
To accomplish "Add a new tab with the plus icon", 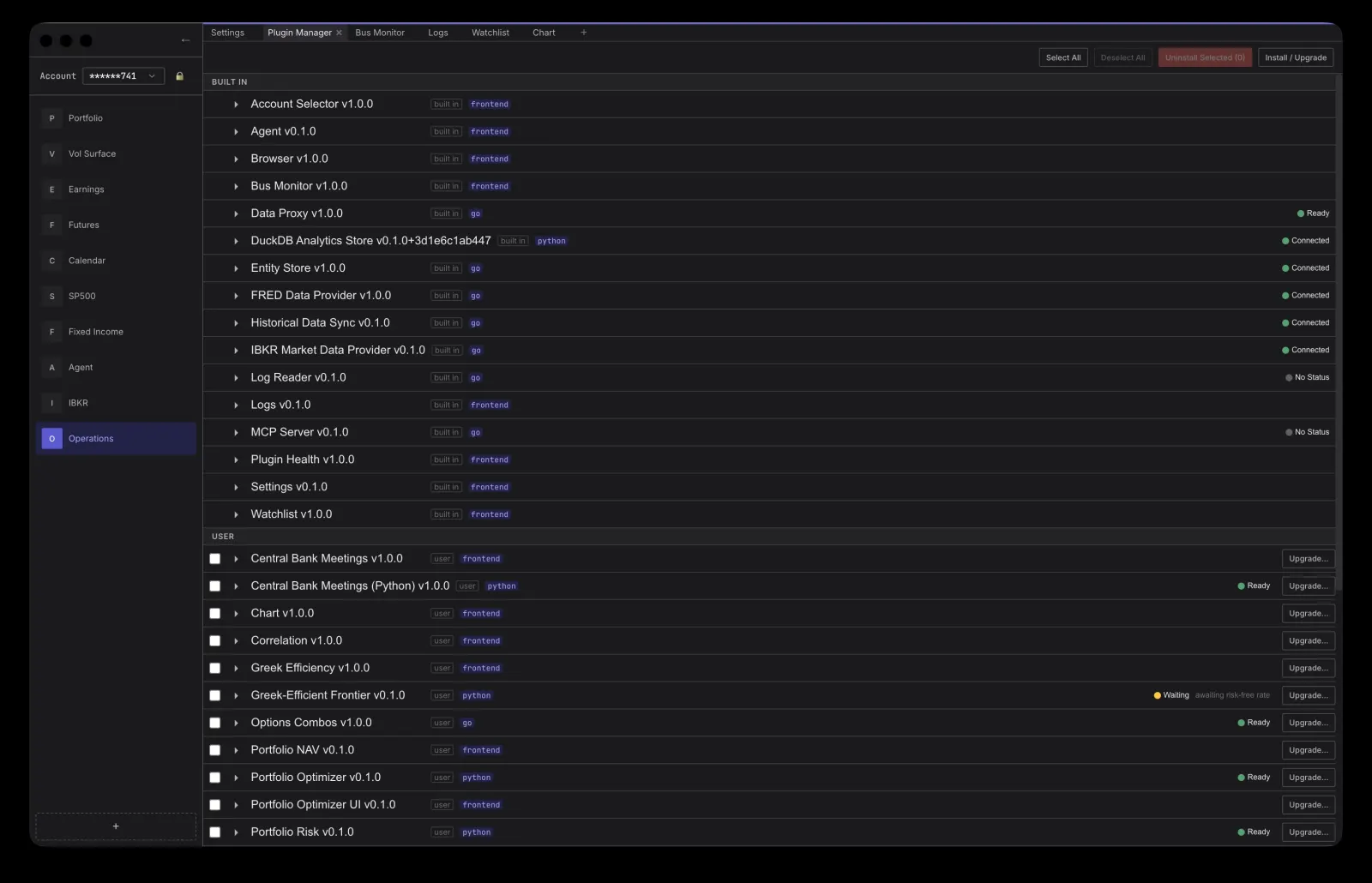I will 584,33.
